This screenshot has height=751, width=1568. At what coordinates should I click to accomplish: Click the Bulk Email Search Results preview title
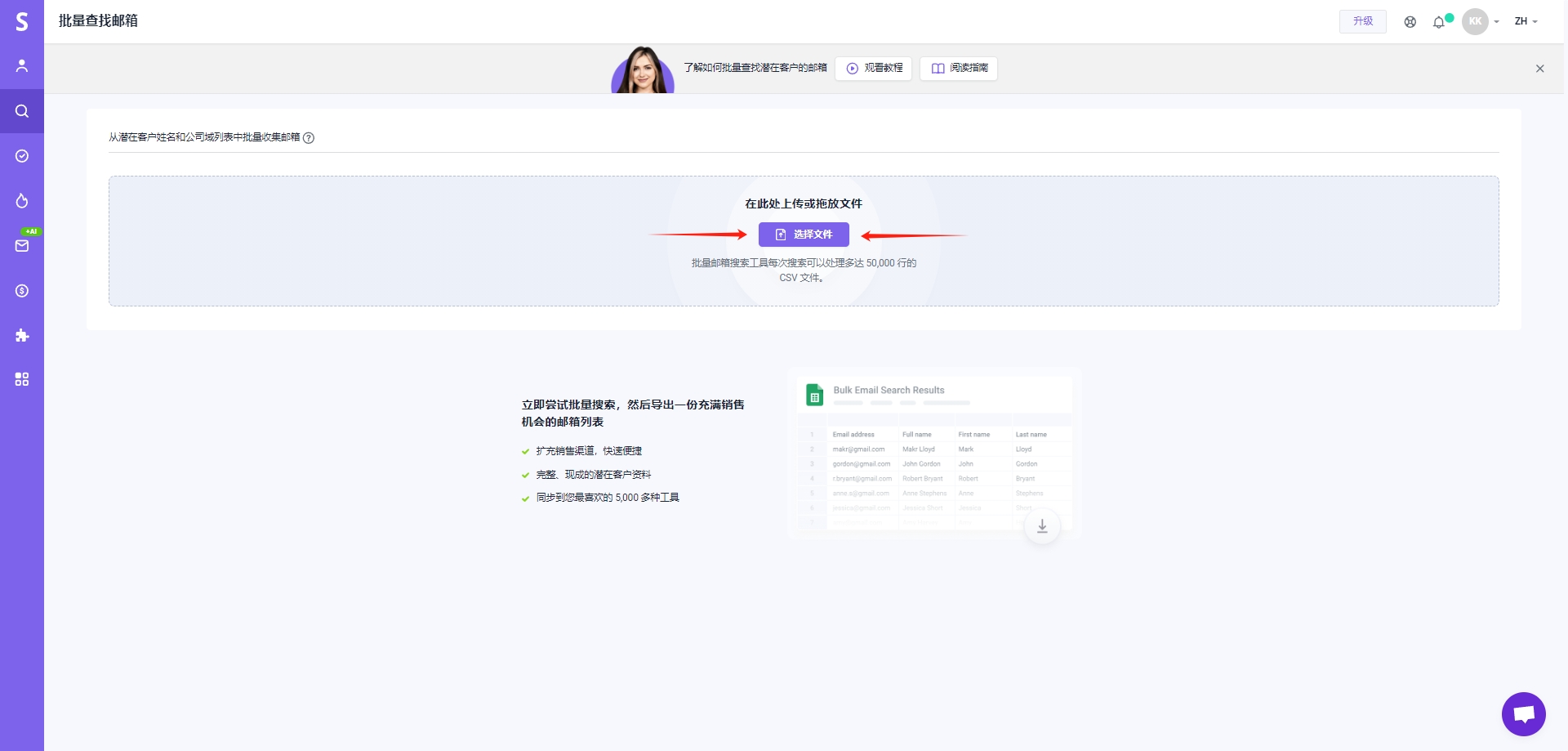[889, 391]
